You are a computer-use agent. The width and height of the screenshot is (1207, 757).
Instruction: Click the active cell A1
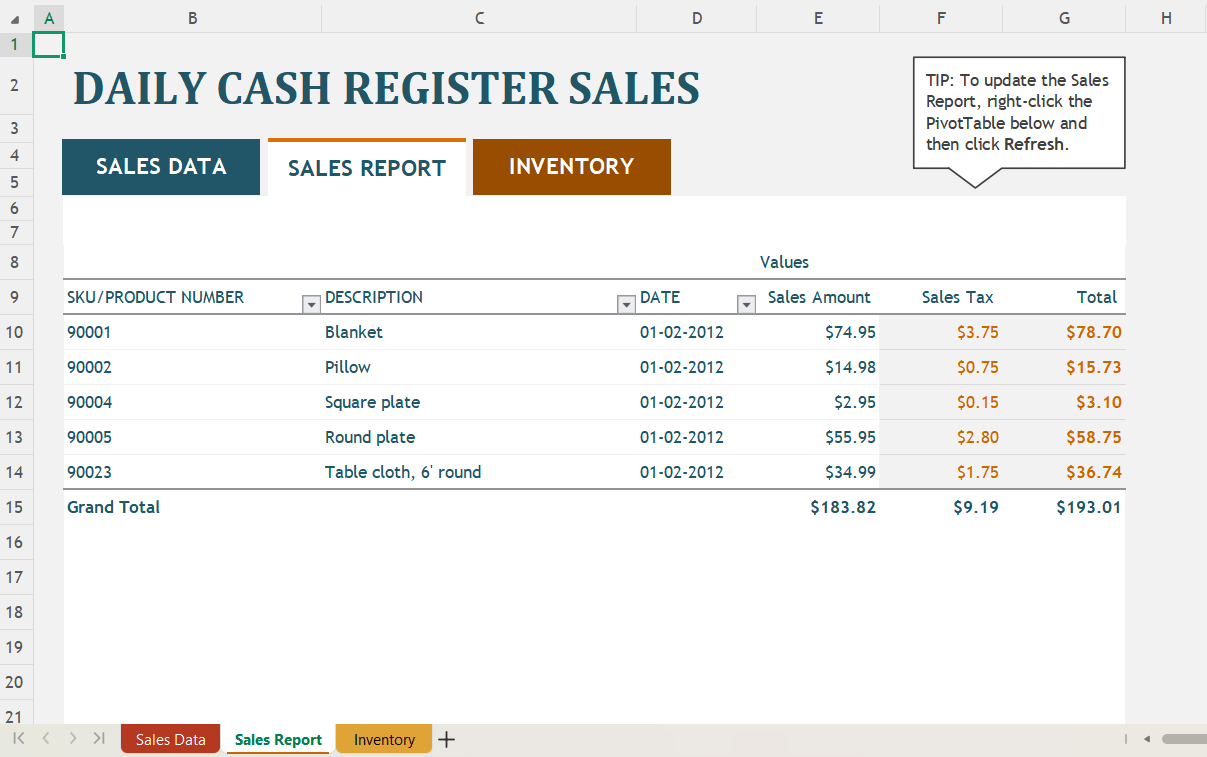coord(49,44)
